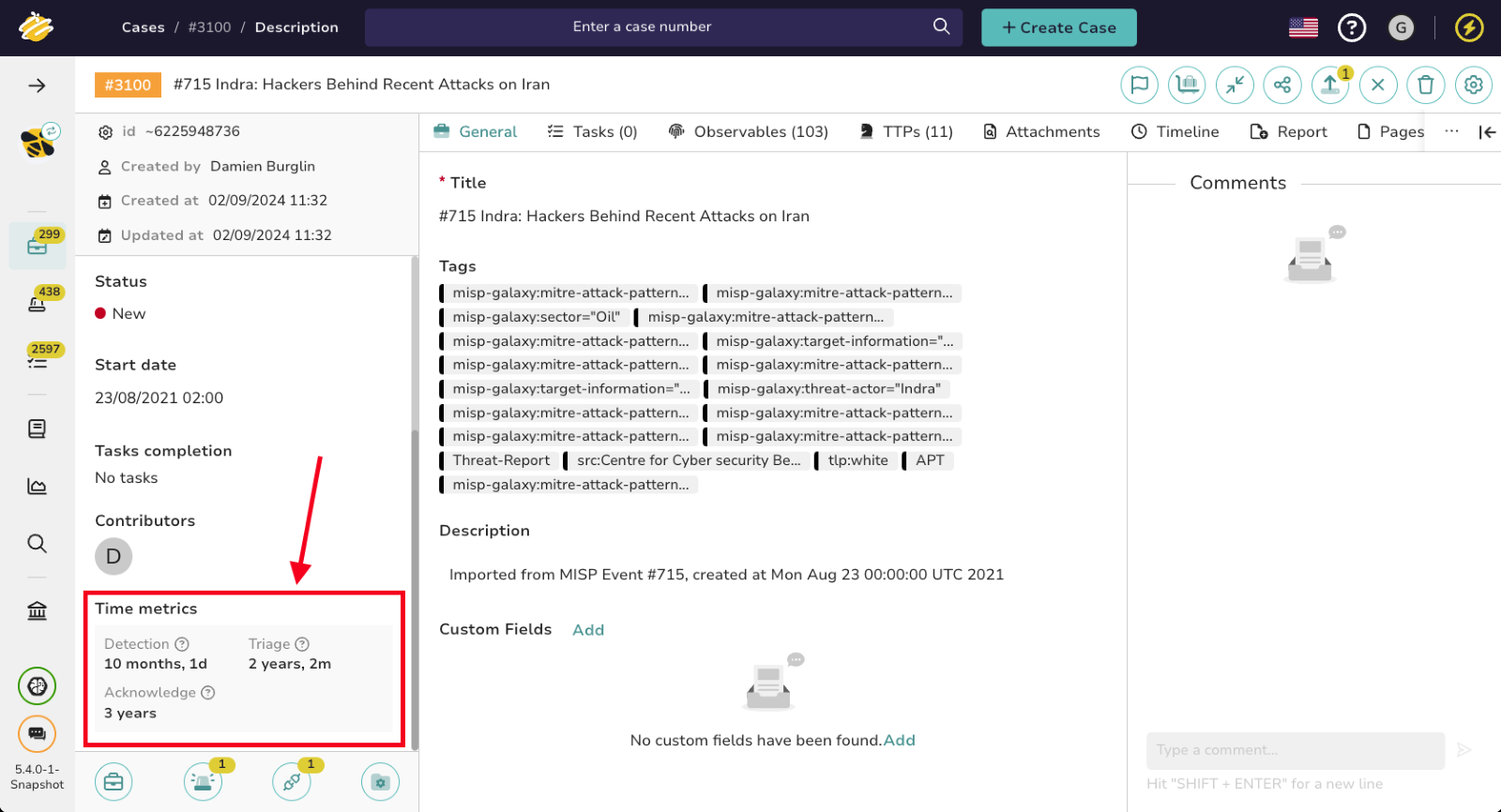
Task: Open the more tabs ellipsis menu
Action: (x=1451, y=131)
